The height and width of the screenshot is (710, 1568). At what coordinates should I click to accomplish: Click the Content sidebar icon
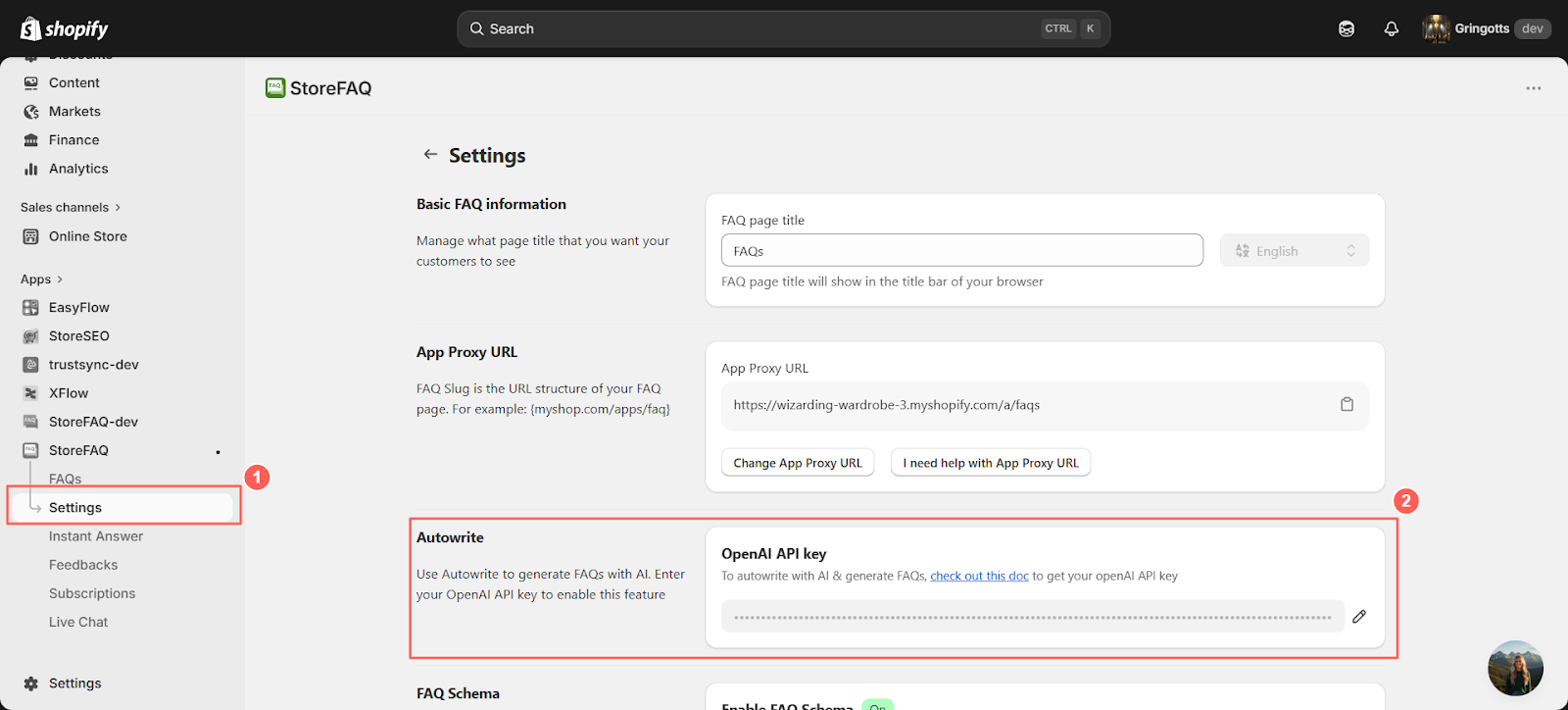(31, 83)
